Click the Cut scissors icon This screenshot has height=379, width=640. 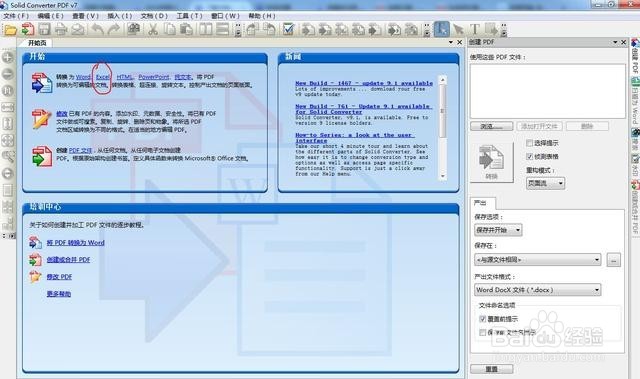tap(153, 29)
